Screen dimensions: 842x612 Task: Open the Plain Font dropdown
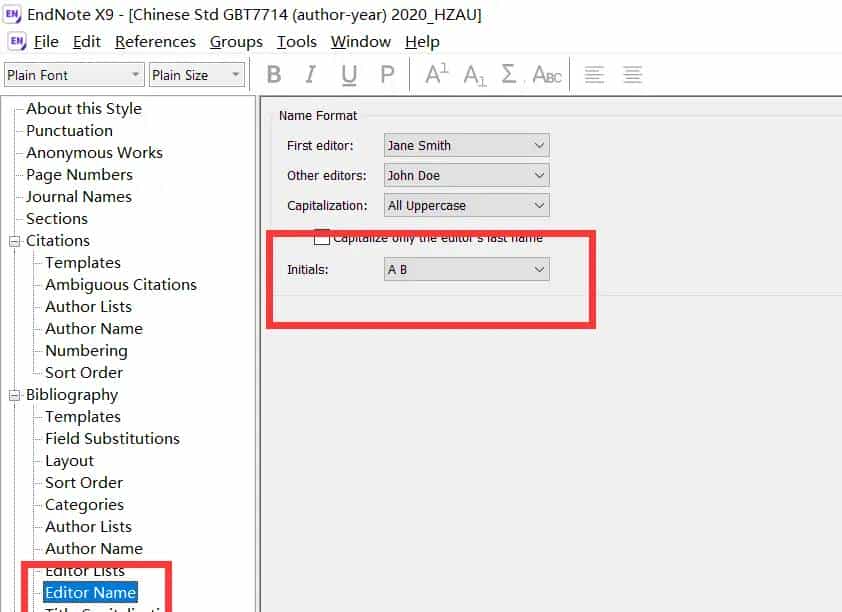74,75
